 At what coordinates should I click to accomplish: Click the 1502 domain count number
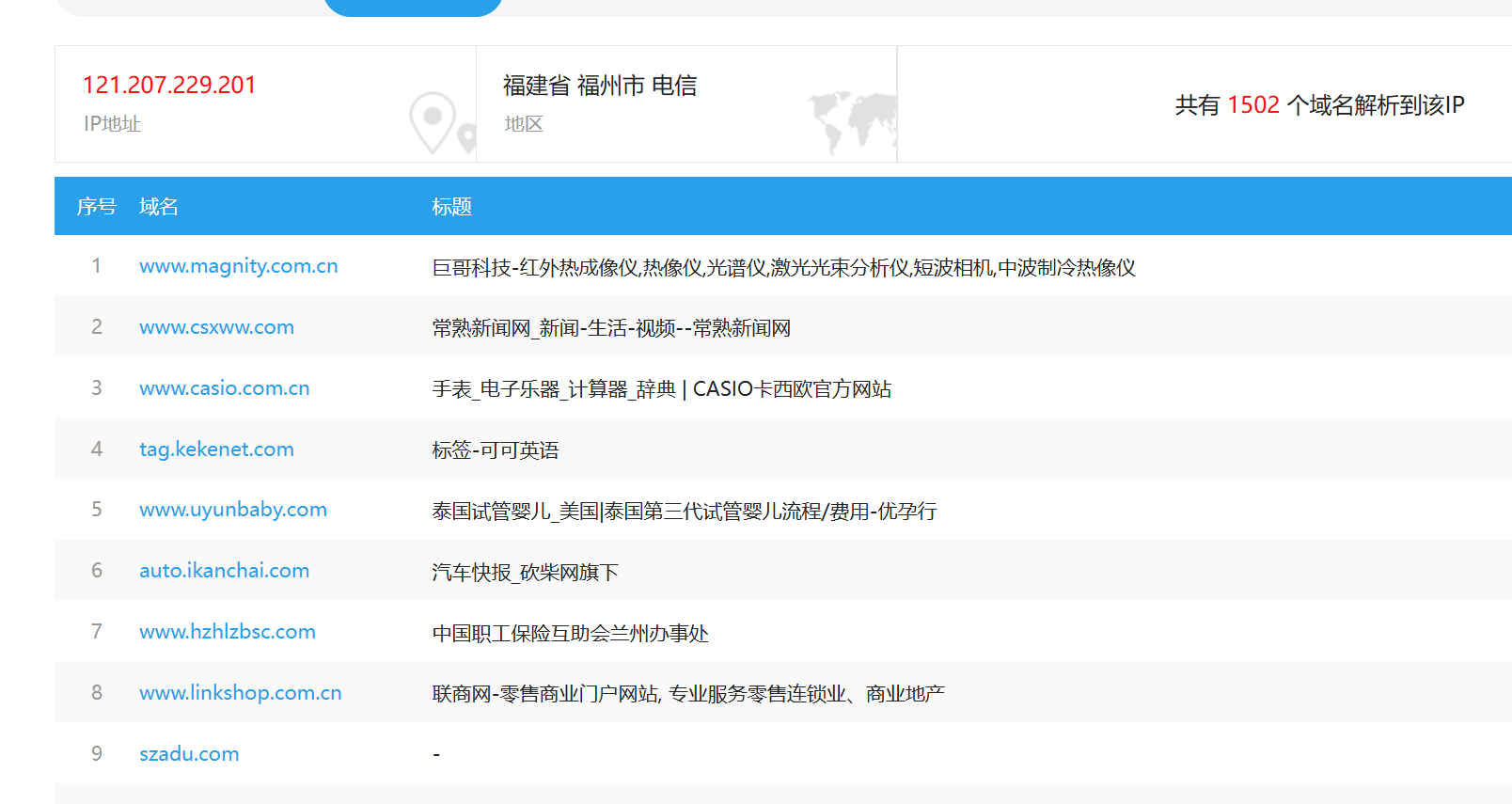click(1253, 104)
